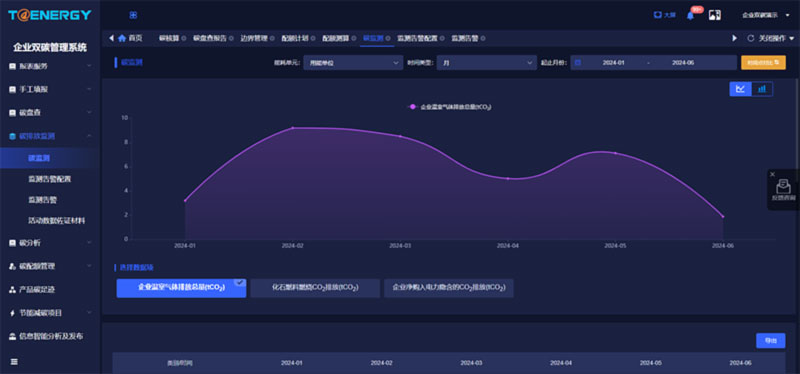The width and height of the screenshot is (800, 374).
Task: Select the 企业净购入电力隐含的CO2排放 data item
Action: (x=449, y=288)
